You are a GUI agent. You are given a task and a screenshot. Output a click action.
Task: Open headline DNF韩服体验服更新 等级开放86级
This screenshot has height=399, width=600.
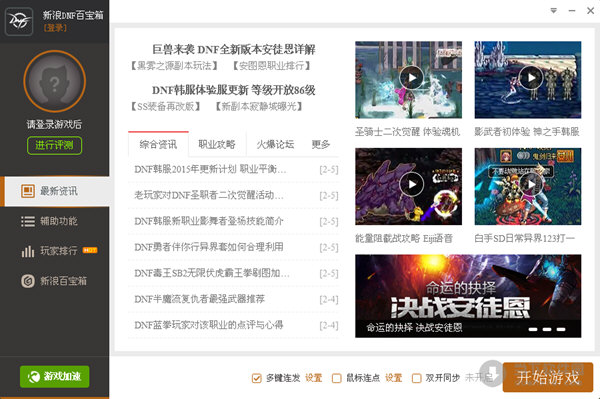pos(234,90)
